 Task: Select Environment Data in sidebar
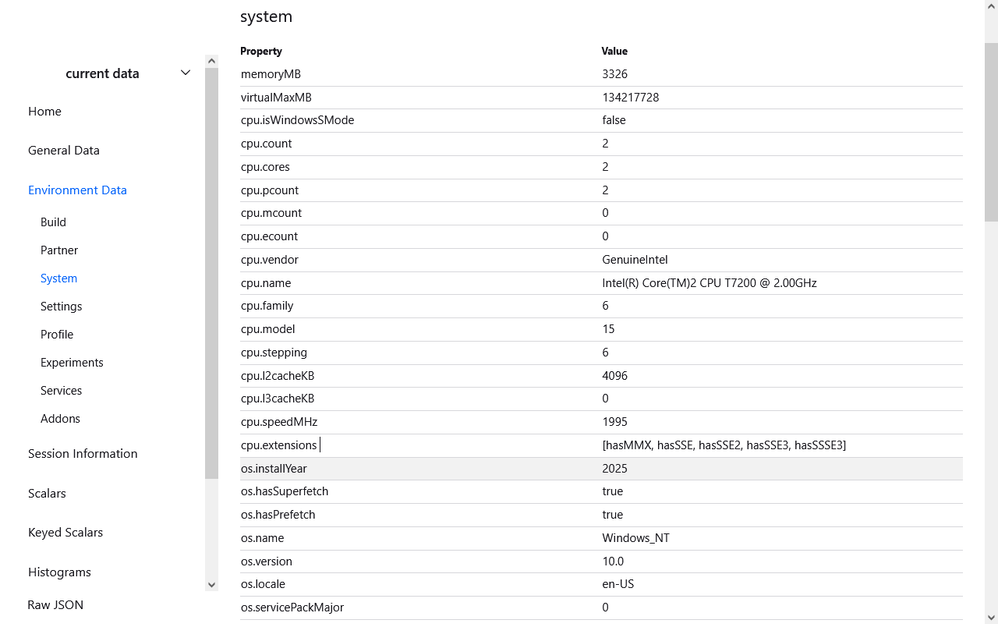77,190
